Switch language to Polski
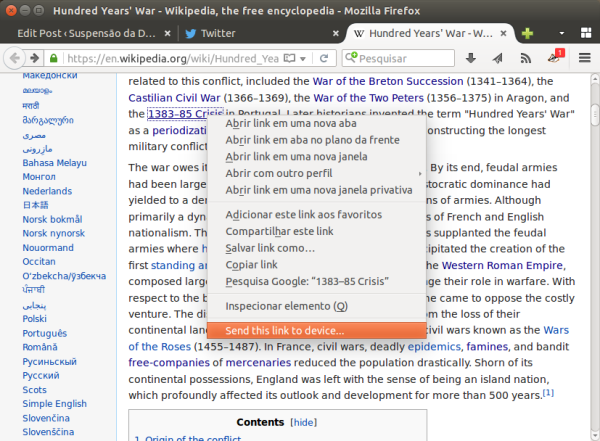This screenshot has width=600, height=441. tap(34, 318)
